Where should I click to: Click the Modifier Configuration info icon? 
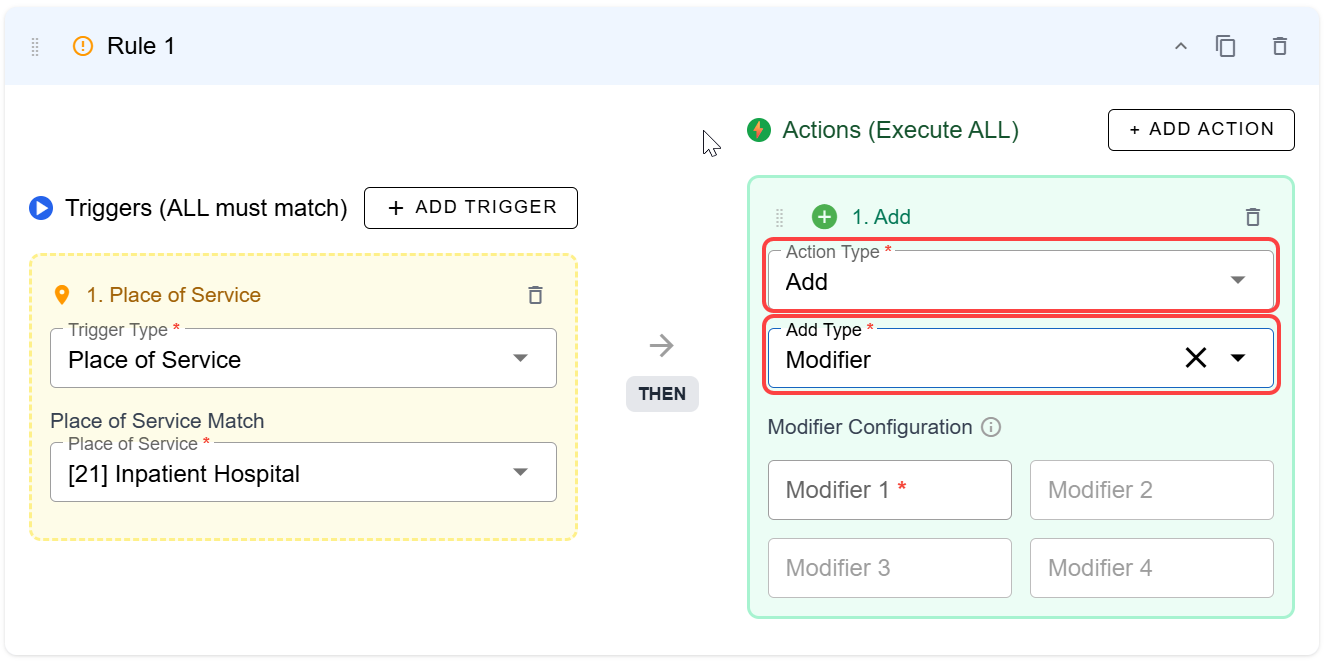click(x=991, y=428)
